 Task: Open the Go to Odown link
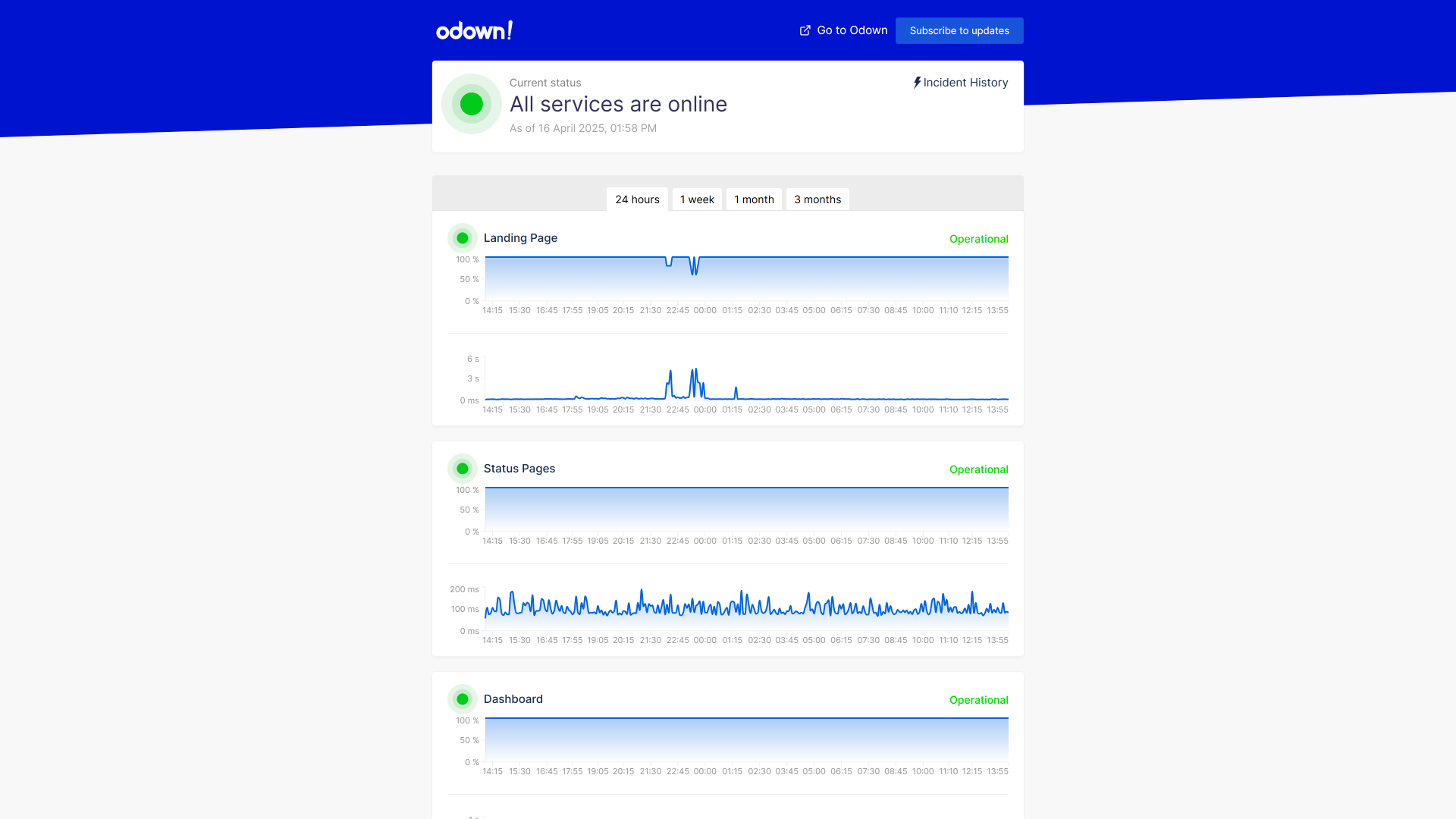coord(843,30)
